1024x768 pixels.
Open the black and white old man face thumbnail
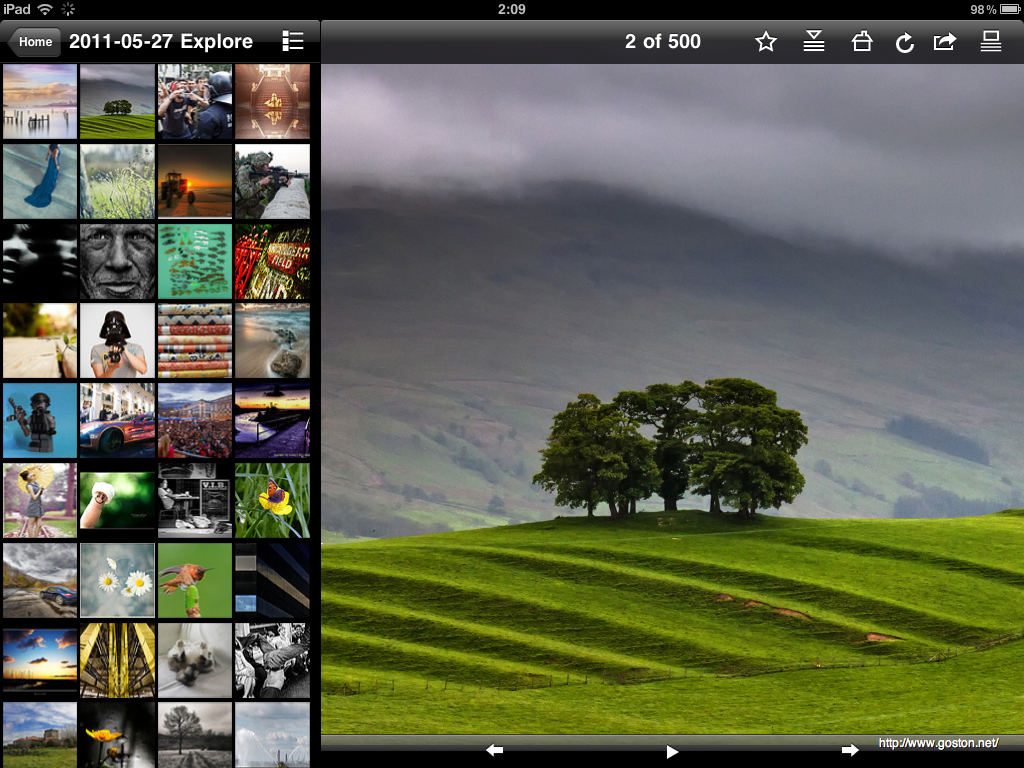(118, 261)
